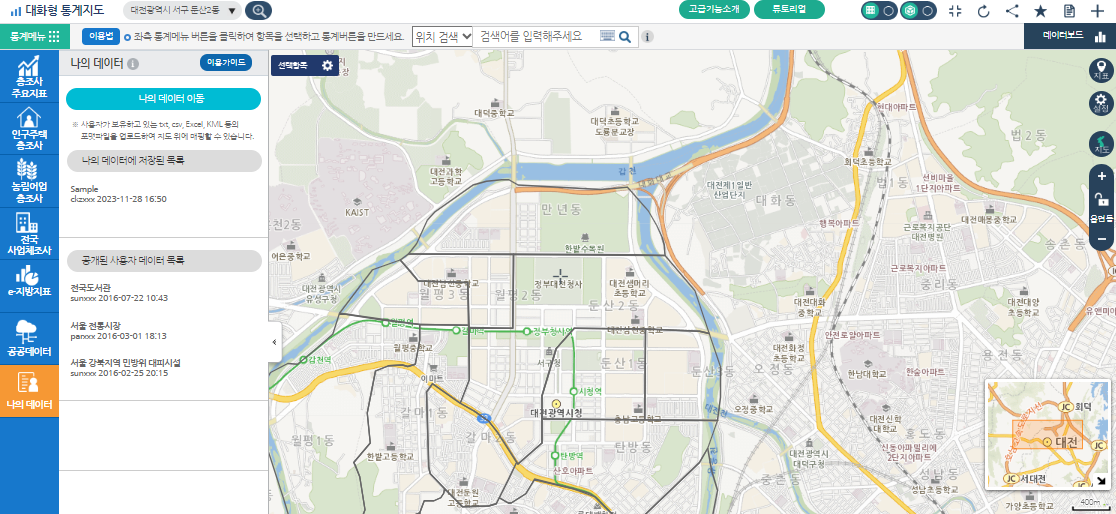
Task: Click the 지표 map pin icon
Action: pos(1101,68)
